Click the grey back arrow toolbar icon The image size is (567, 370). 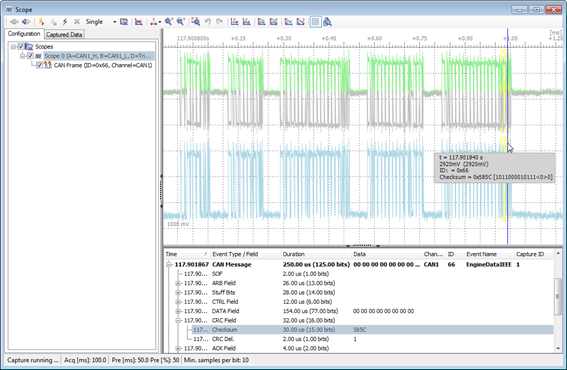coord(14,22)
